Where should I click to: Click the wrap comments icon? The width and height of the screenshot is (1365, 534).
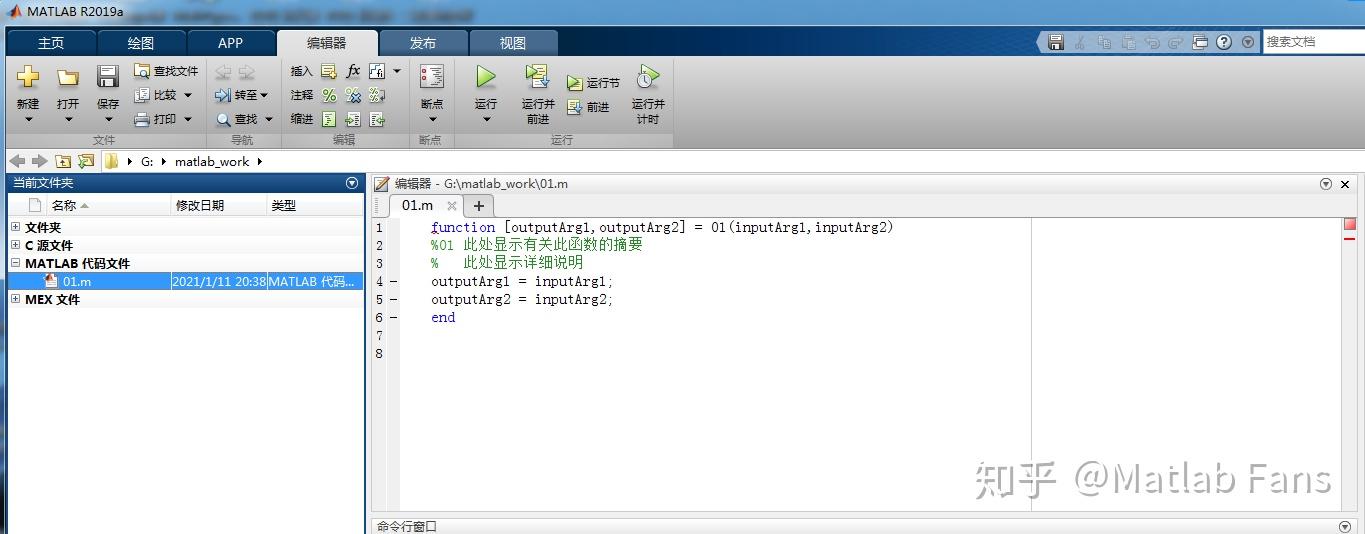coord(377,95)
